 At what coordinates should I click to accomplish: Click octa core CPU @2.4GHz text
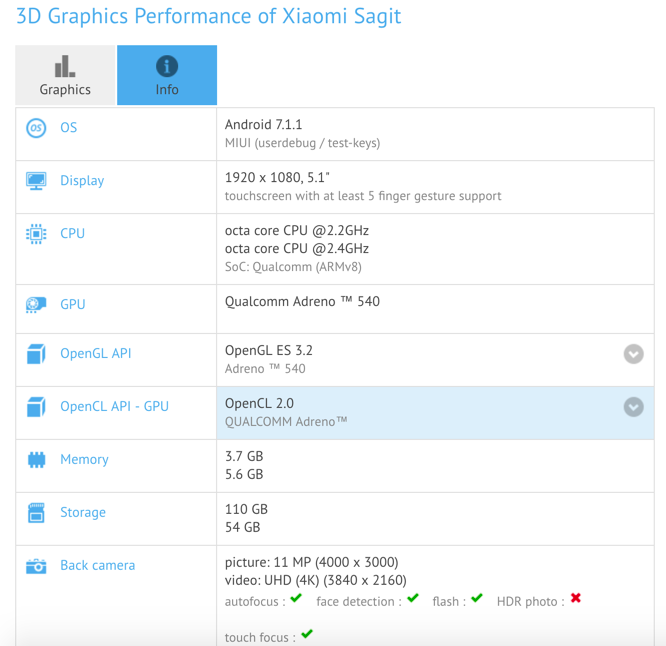point(297,248)
